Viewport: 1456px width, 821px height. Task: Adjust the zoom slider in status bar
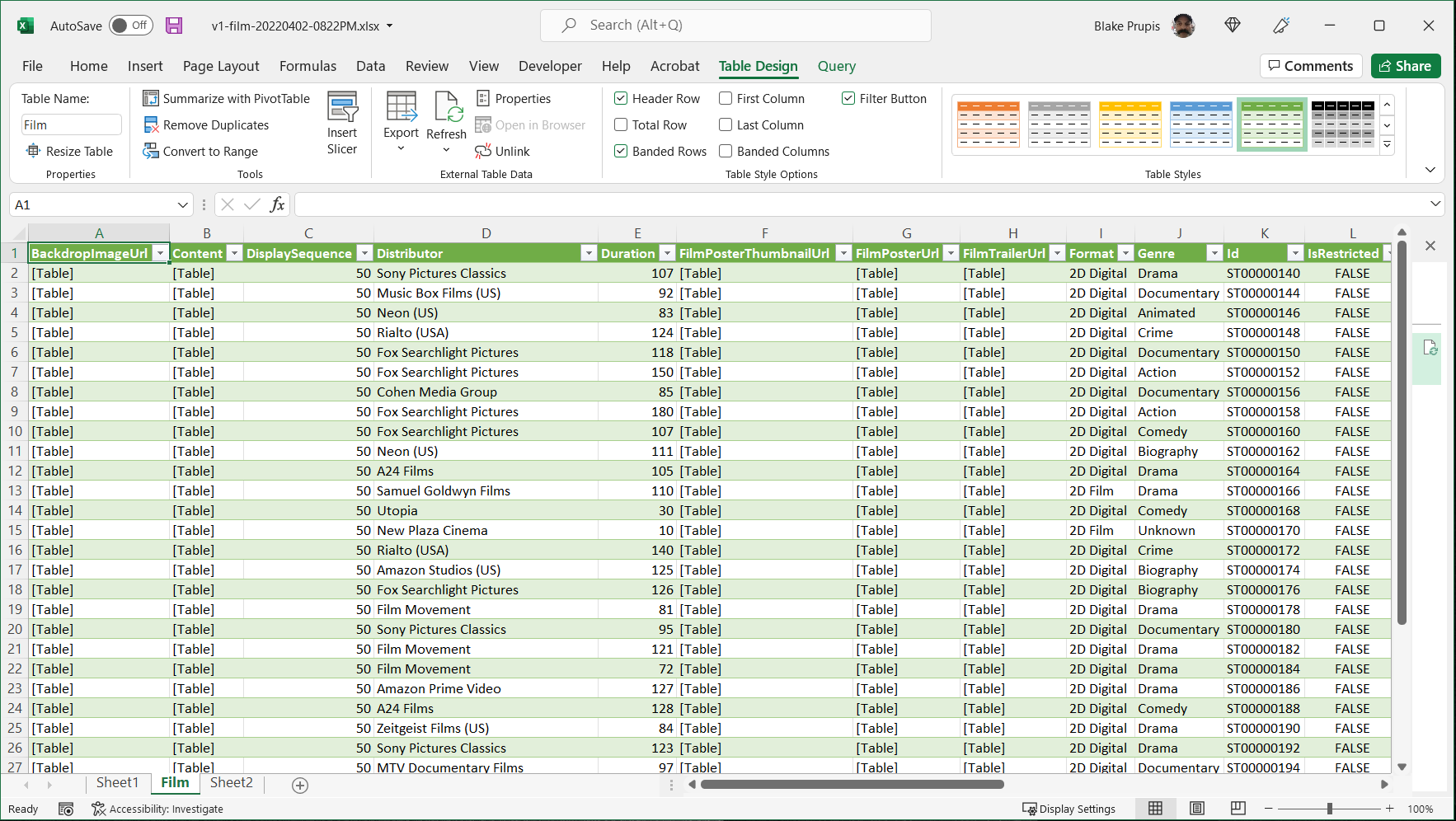(x=1329, y=809)
